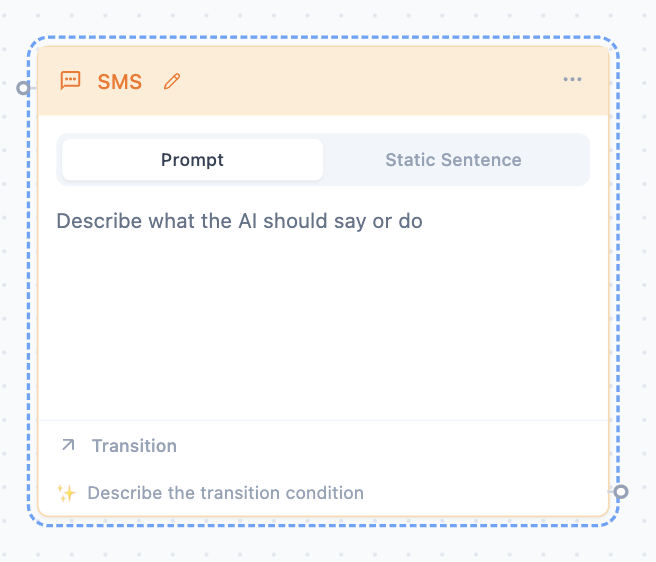Focus the 'Describe the transition condition' input
The height and width of the screenshot is (562, 656).
(x=226, y=492)
